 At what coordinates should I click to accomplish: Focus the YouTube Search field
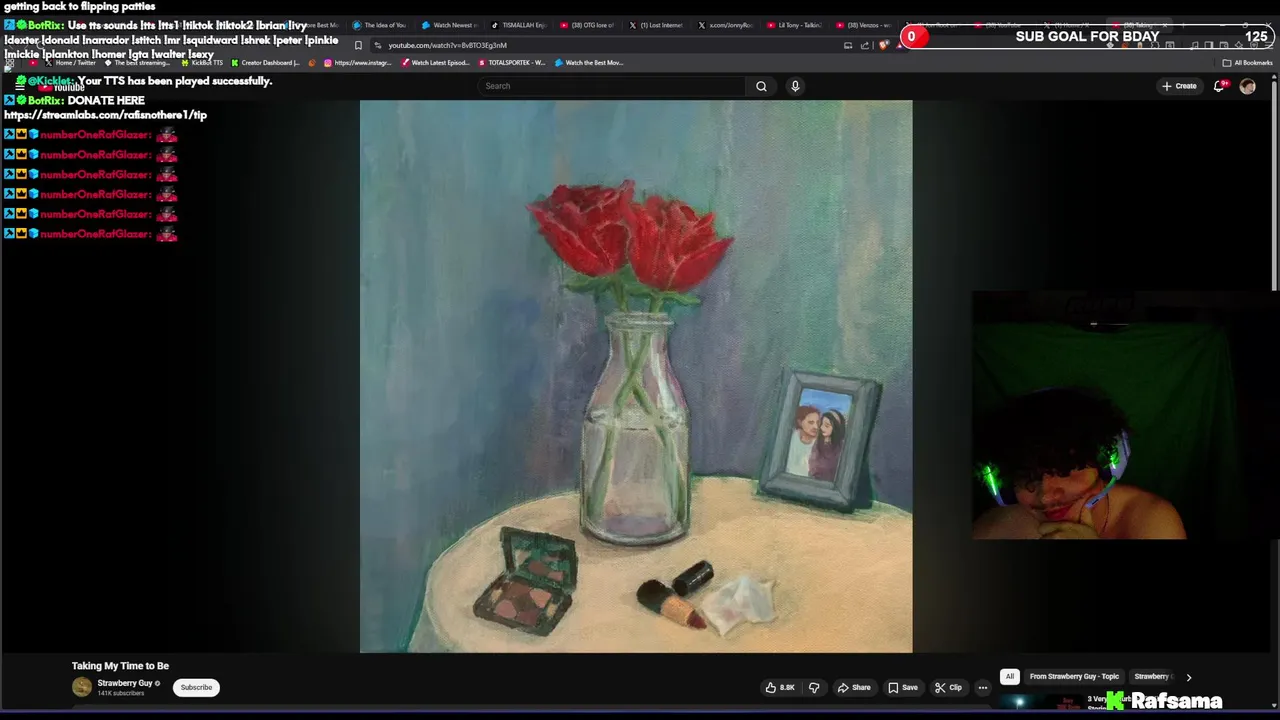pos(612,86)
